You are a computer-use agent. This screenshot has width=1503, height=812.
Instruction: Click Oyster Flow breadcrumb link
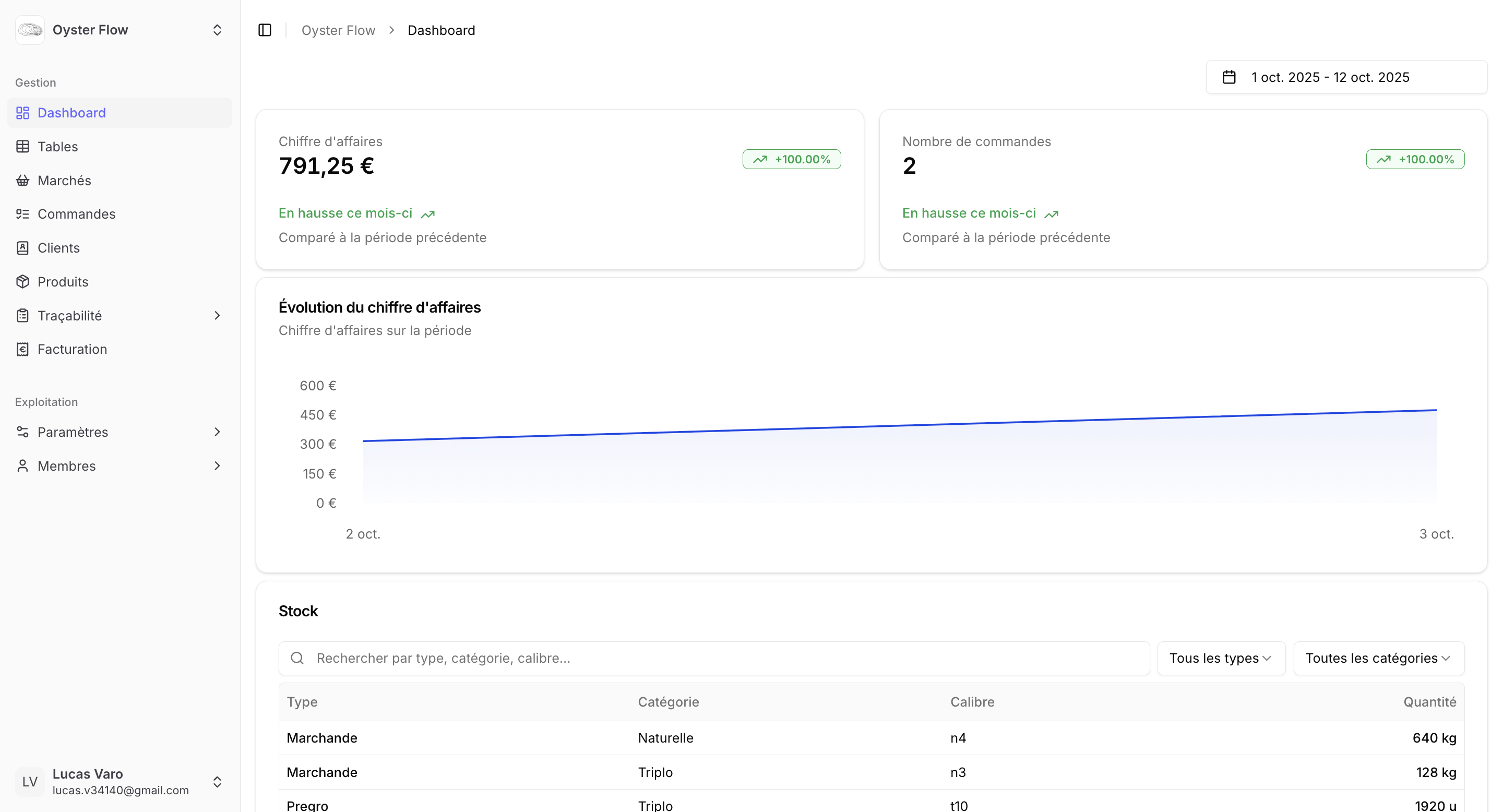coord(338,30)
